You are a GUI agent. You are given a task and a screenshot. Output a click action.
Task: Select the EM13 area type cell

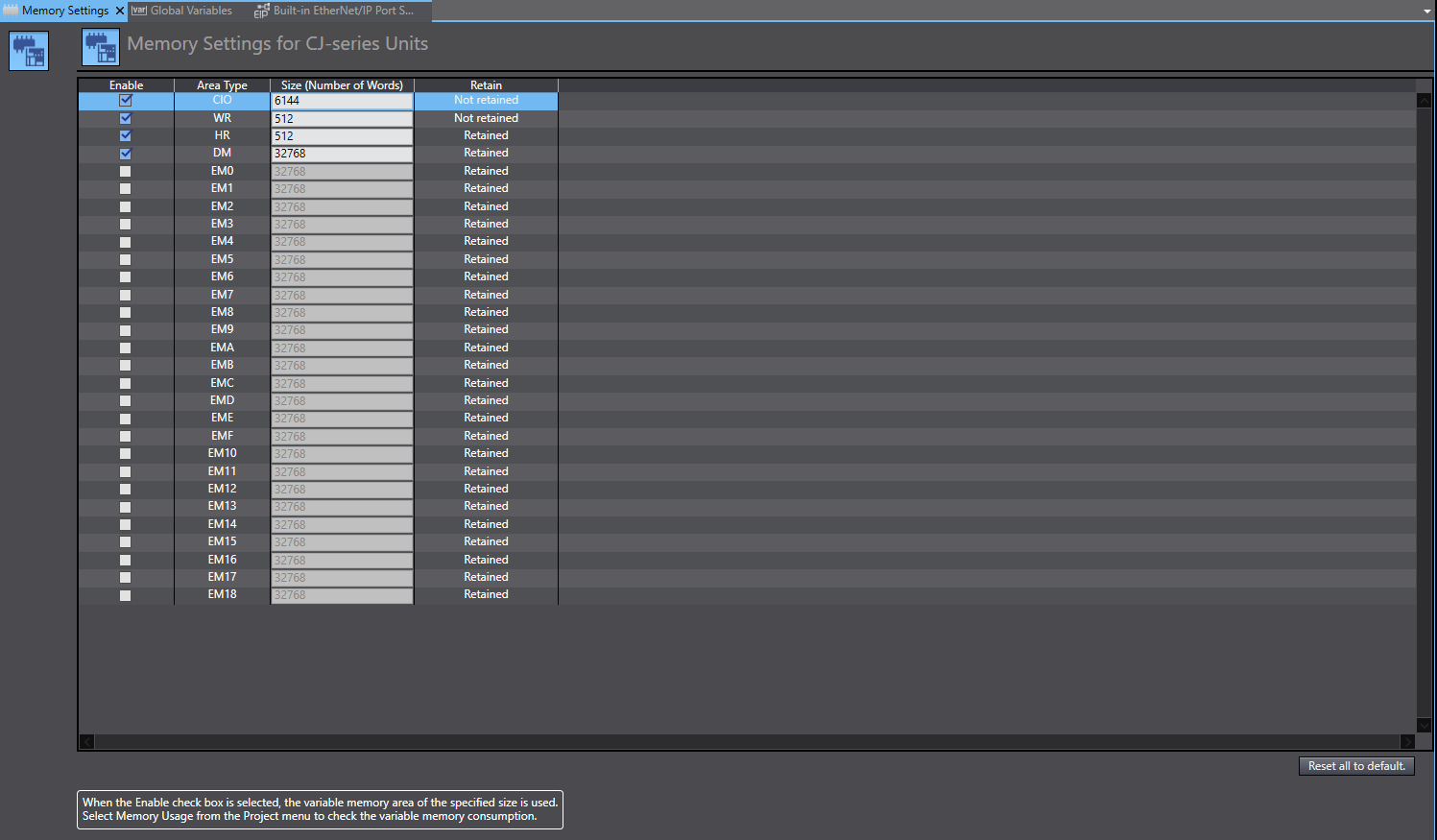click(222, 506)
